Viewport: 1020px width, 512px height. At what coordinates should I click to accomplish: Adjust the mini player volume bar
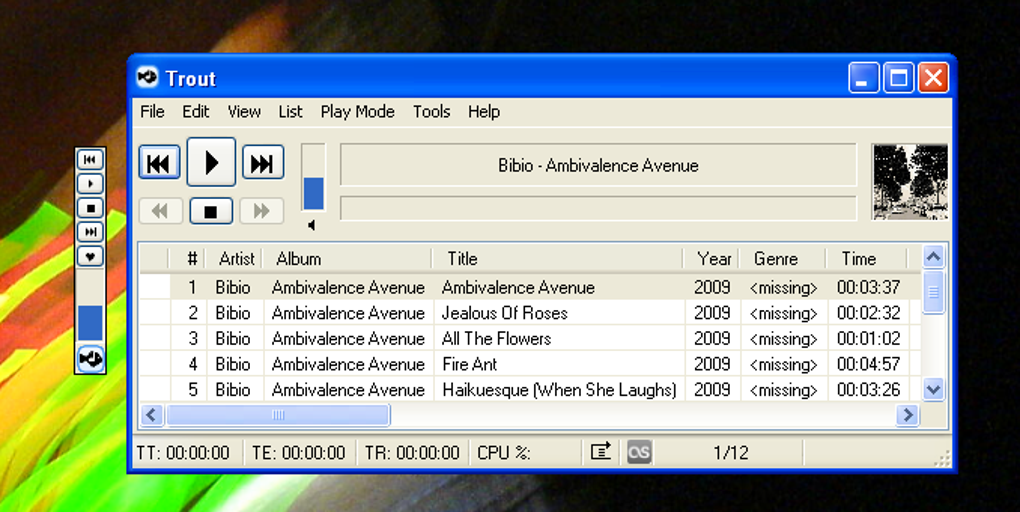tap(90, 306)
